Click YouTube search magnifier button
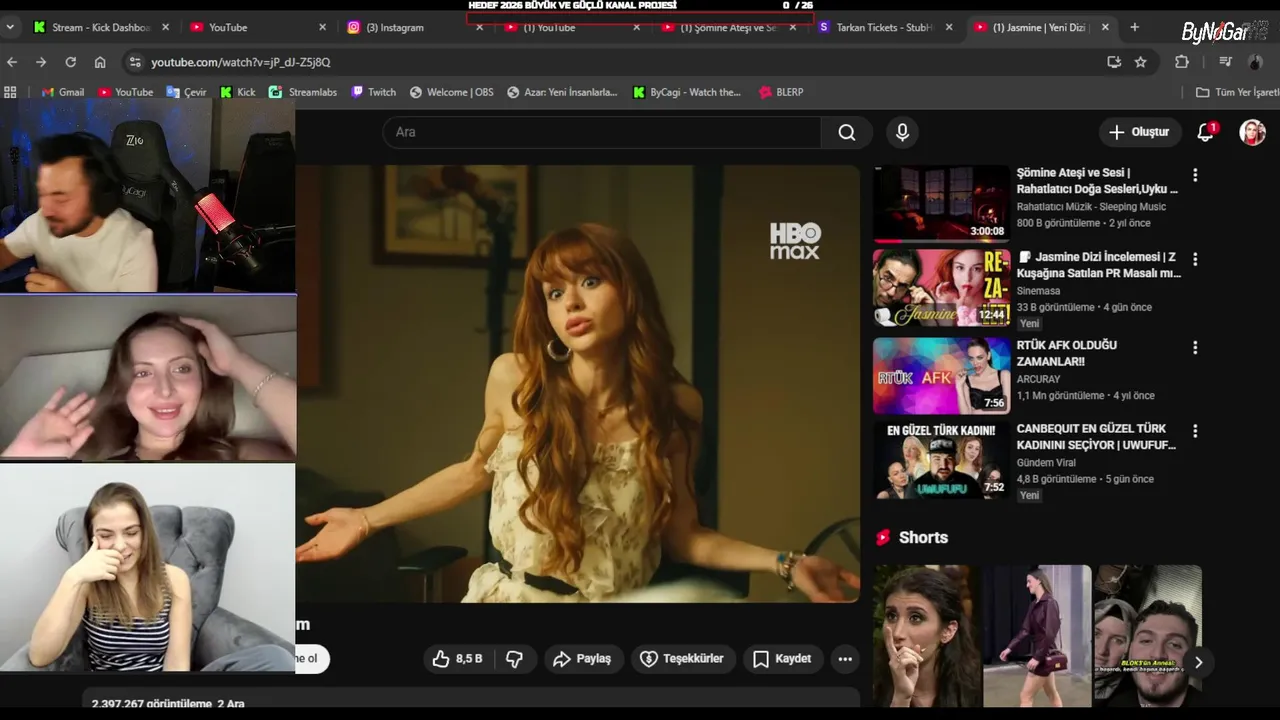The image size is (1280, 720). pos(847,132)
